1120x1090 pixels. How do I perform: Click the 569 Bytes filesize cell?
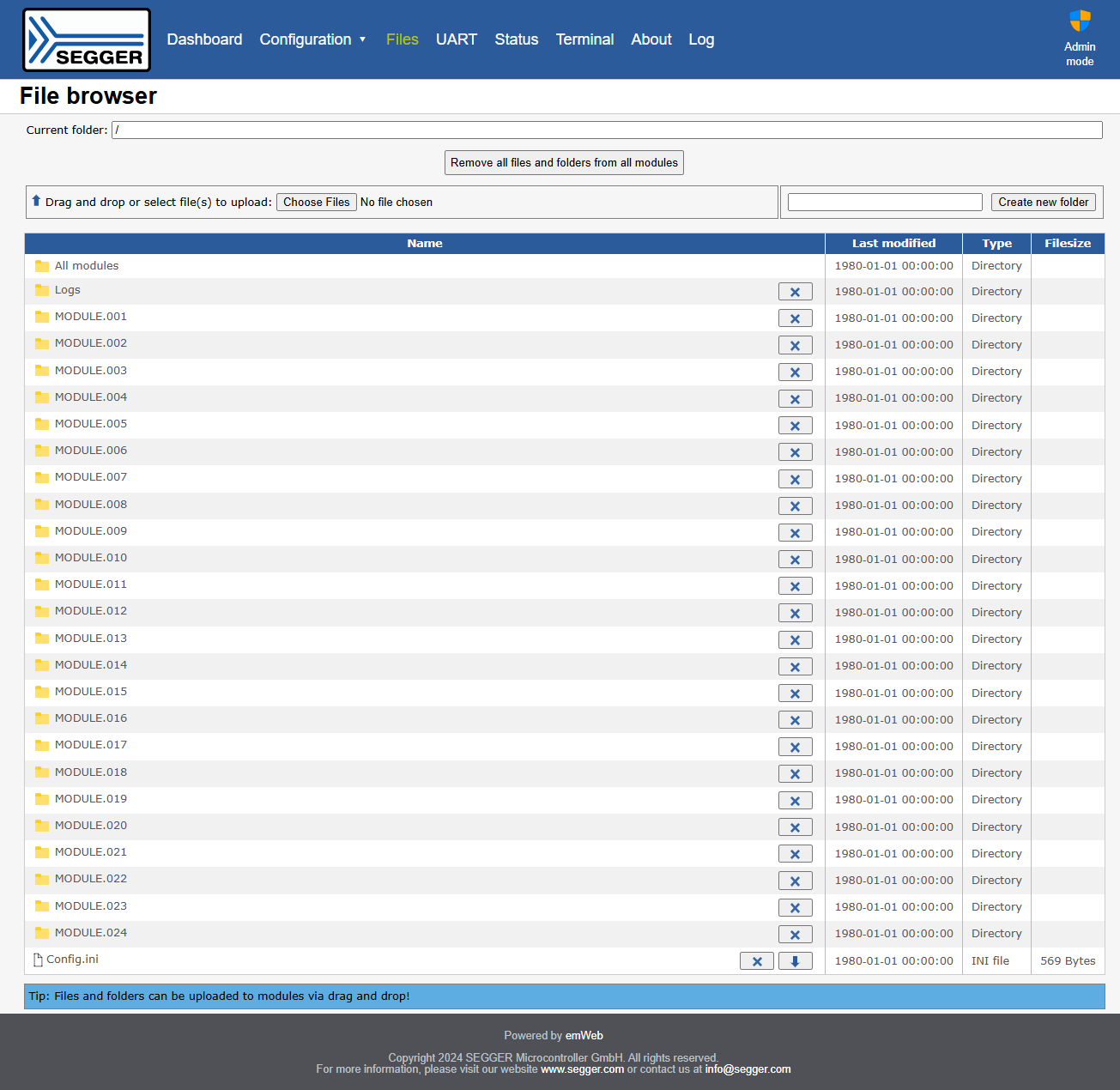click(x=1068, y=961)
